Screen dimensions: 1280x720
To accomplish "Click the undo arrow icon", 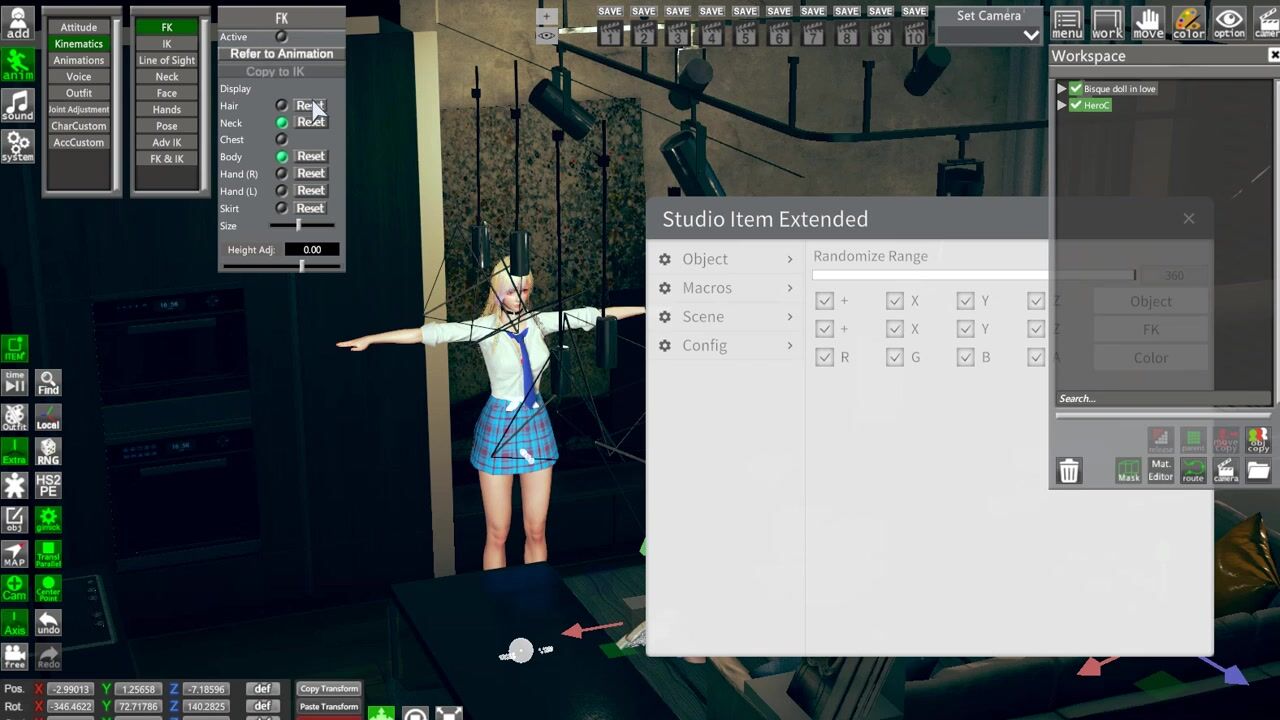I will (x=48, y=623).
